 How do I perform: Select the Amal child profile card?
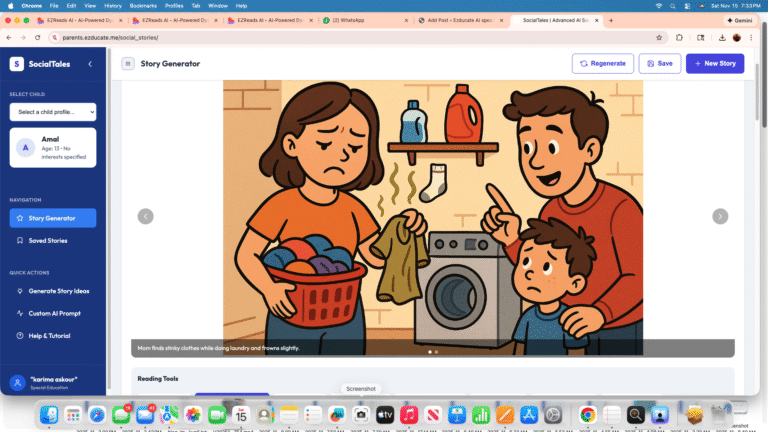point(53,148)
